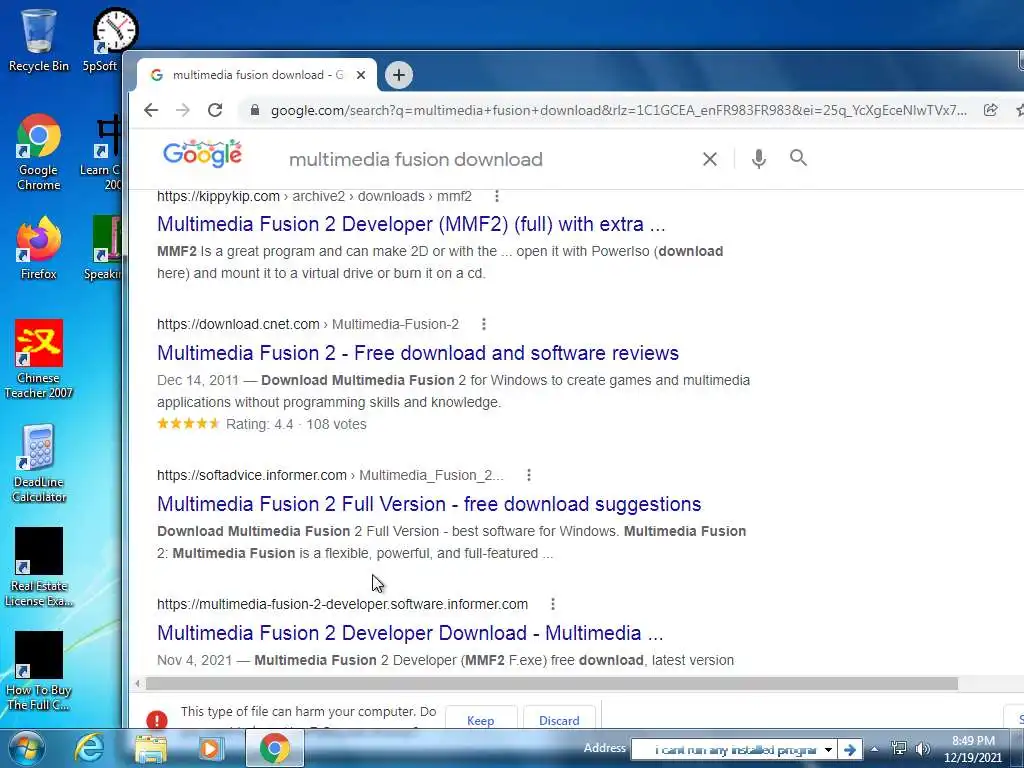The image size is (1024, 768).
Task: Click the scrollbar left arrow
Action: point(137,684)
